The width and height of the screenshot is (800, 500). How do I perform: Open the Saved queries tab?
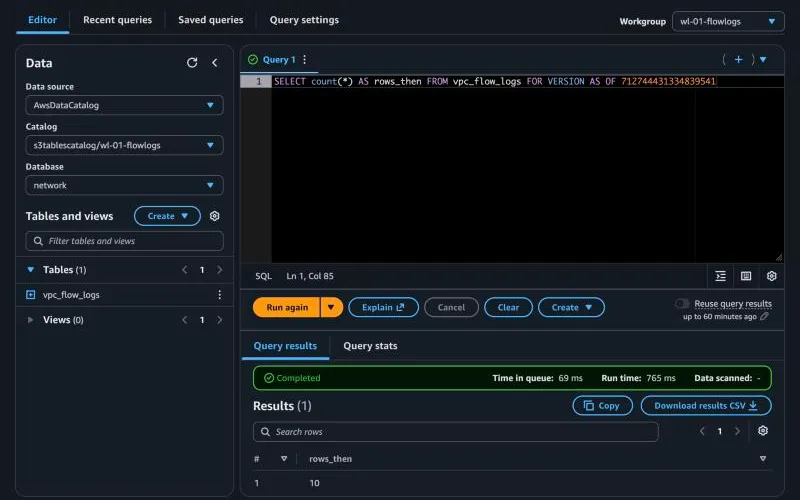click(x=211, y=20)
